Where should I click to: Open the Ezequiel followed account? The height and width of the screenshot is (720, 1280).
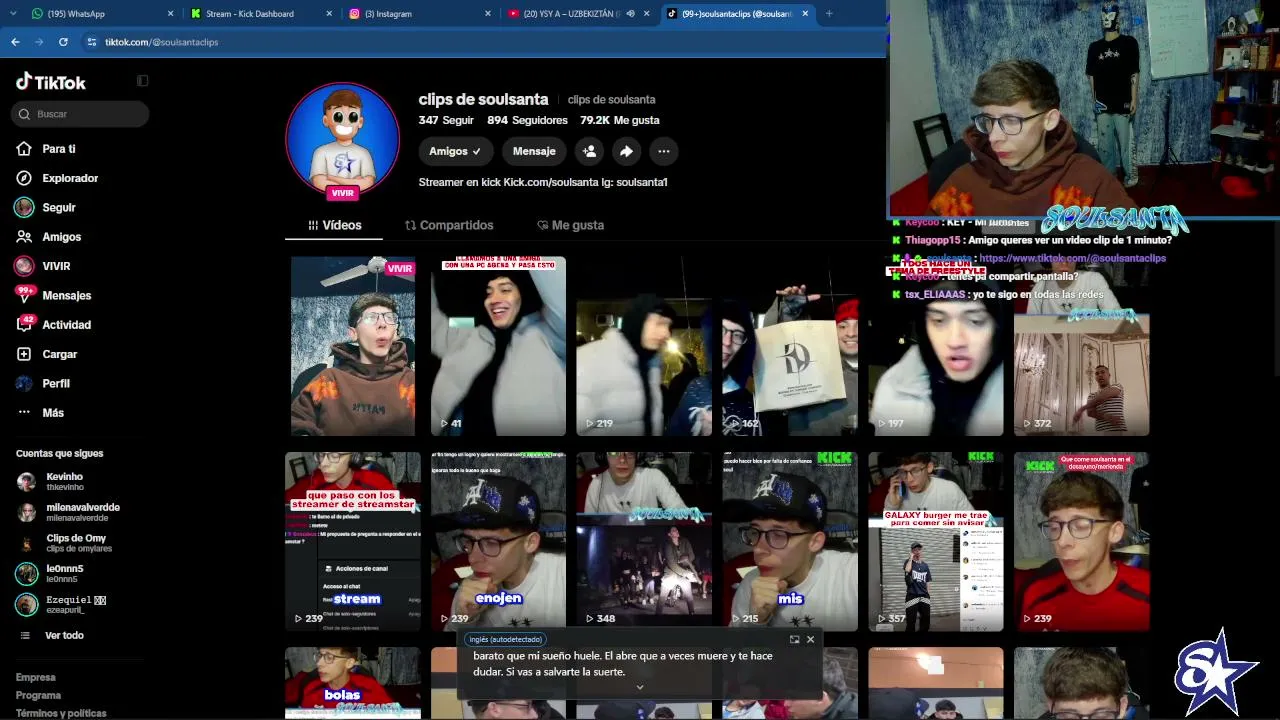pyautogui.click(x=61, y=605)
